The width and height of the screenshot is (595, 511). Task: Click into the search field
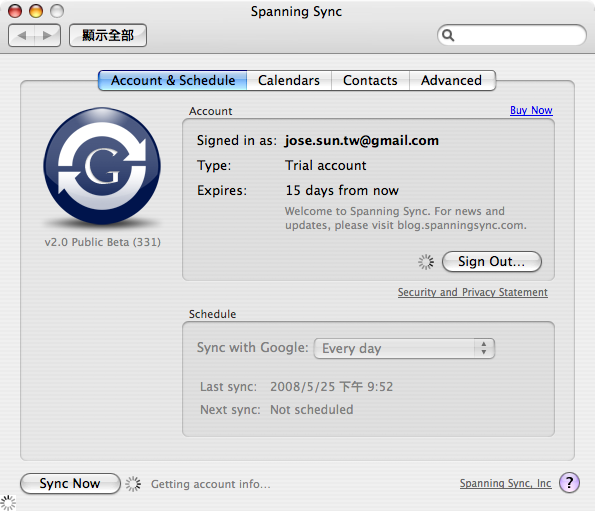pyautogui.click(x=512, y=35)
